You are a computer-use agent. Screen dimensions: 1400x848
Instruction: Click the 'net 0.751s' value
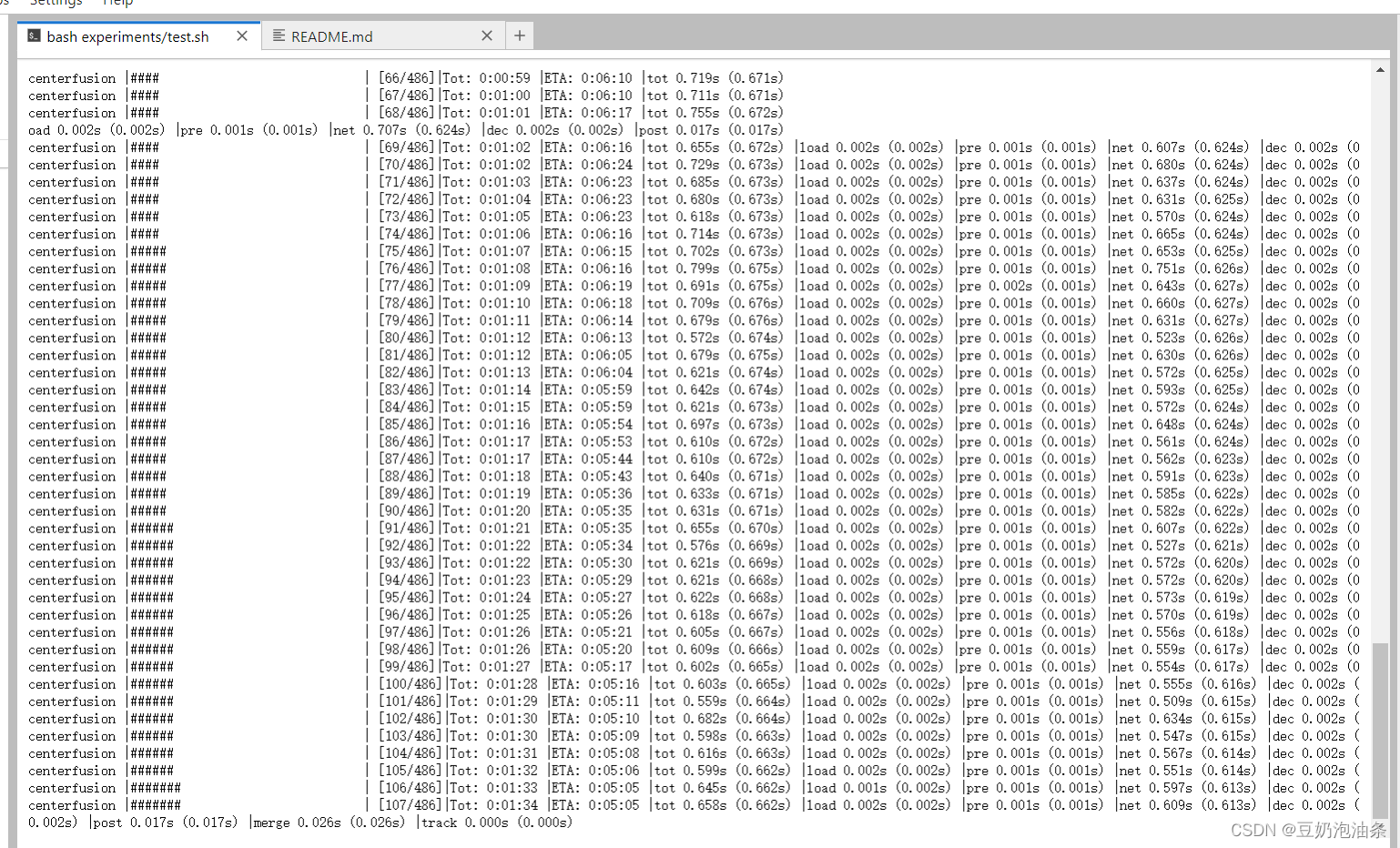(1149, 268)
